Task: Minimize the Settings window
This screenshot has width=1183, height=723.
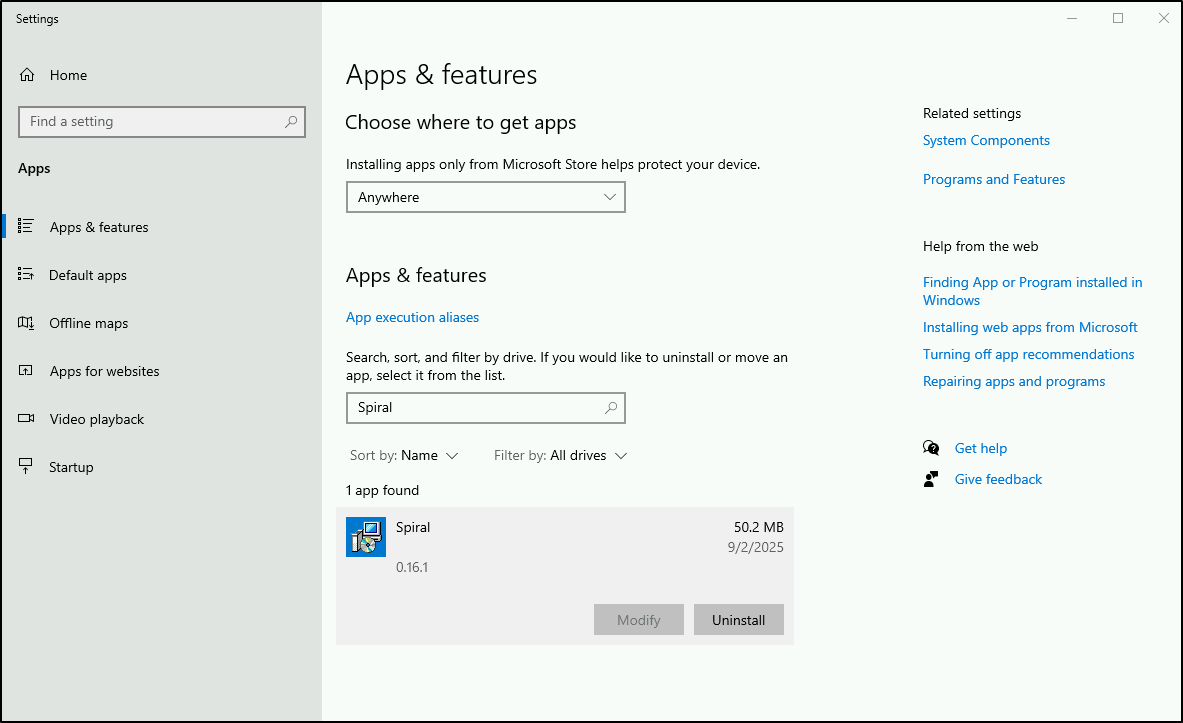Action: (1072, 18)
